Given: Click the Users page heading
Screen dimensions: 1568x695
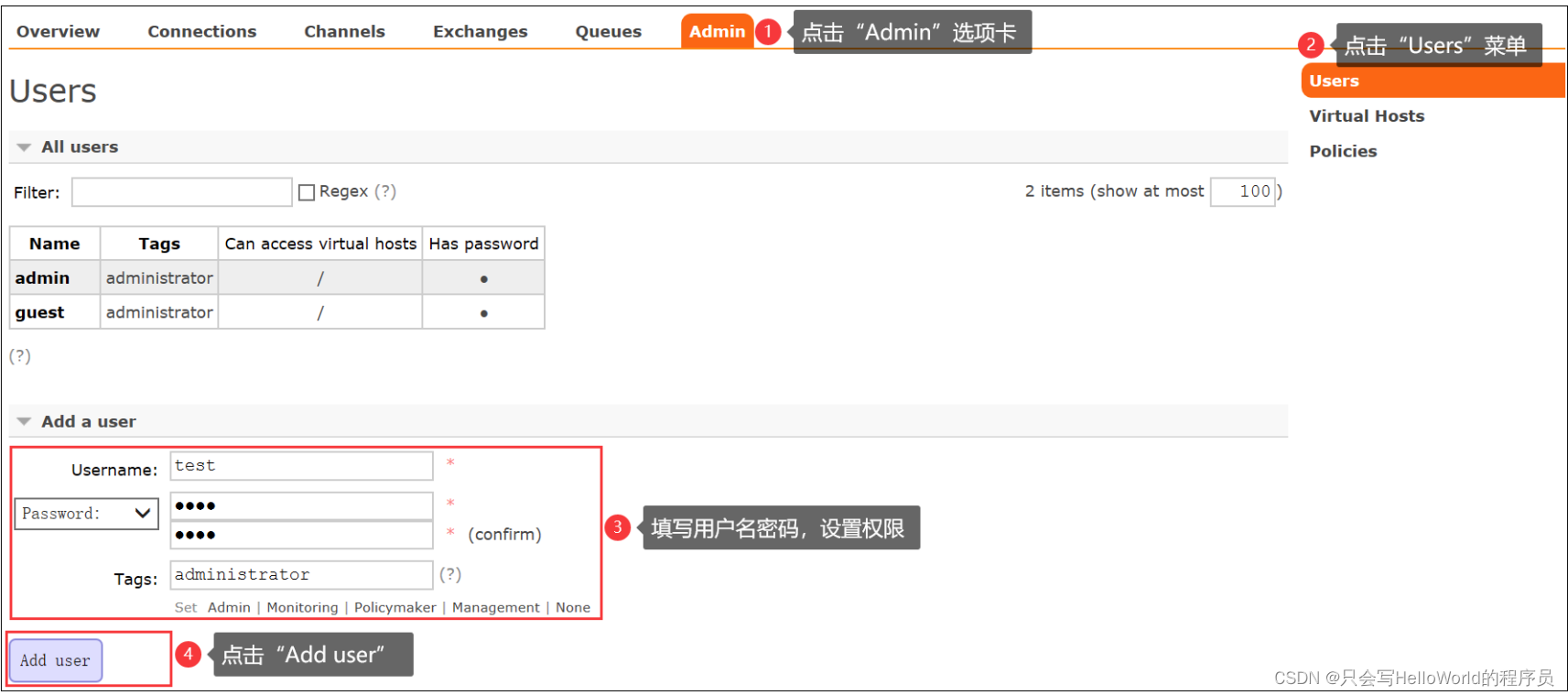Looking at the screenshot, I should click(53, 92).
